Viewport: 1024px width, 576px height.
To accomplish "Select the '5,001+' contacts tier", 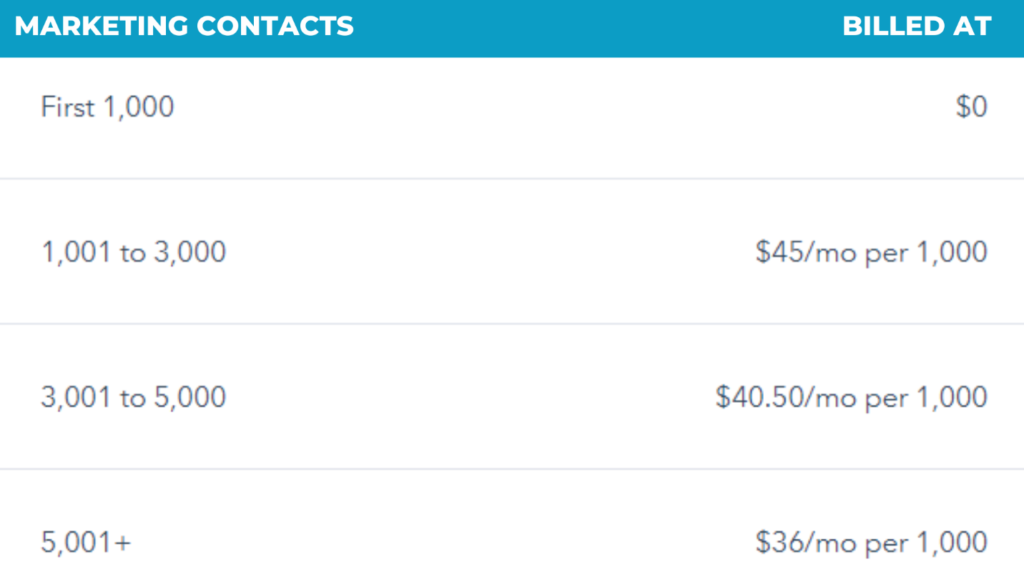I will (86, 543).
